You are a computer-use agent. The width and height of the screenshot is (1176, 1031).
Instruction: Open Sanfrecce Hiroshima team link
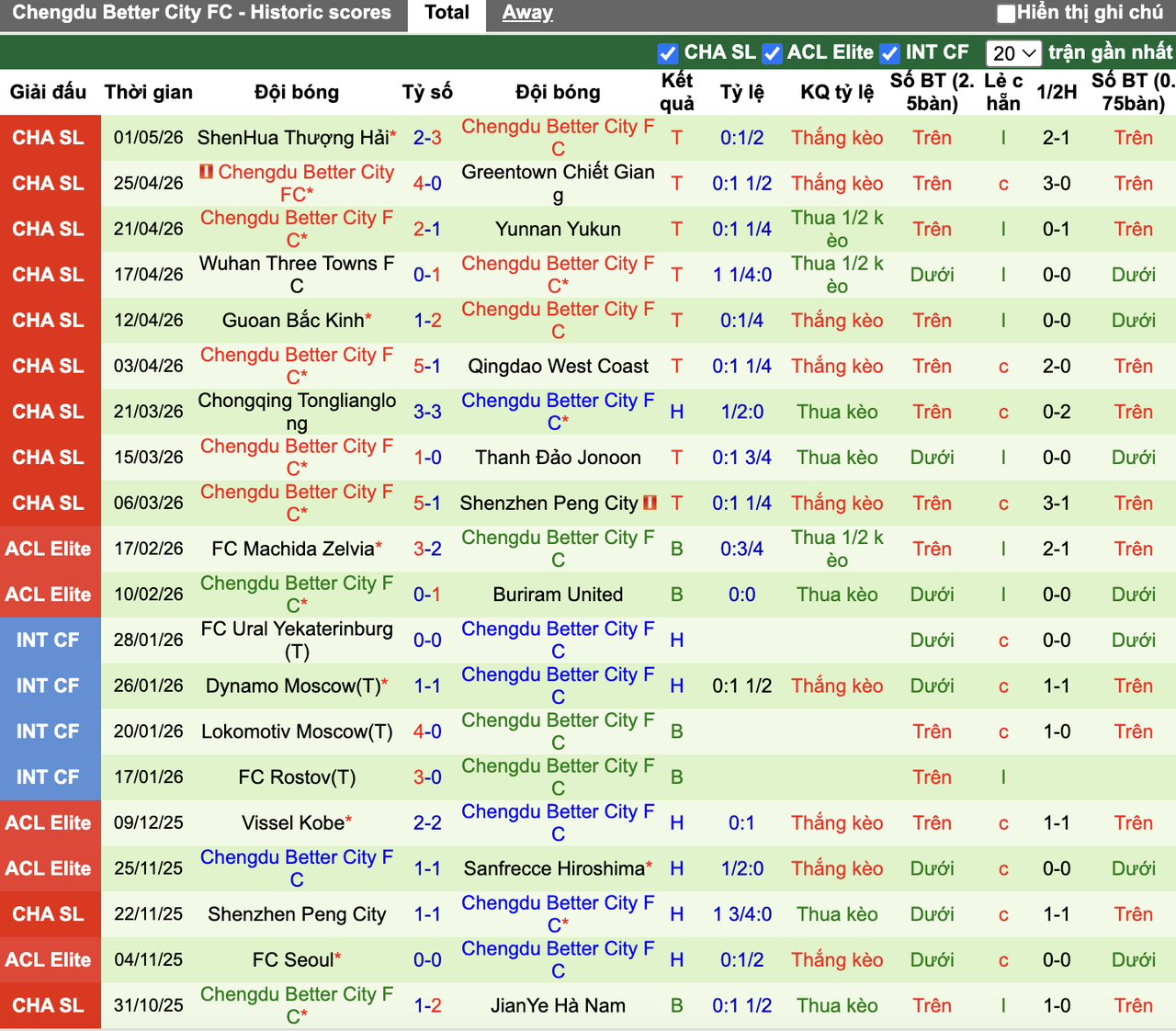click(x=554, y=868)
